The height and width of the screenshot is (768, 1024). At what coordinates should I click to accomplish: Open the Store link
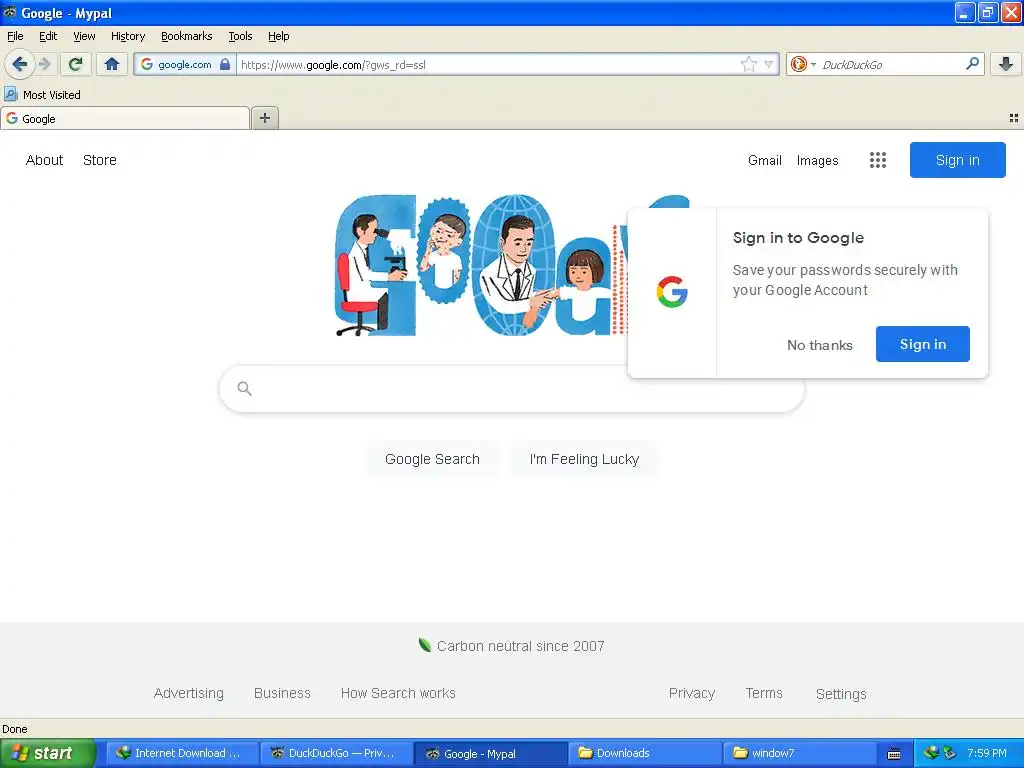[100, 160]
